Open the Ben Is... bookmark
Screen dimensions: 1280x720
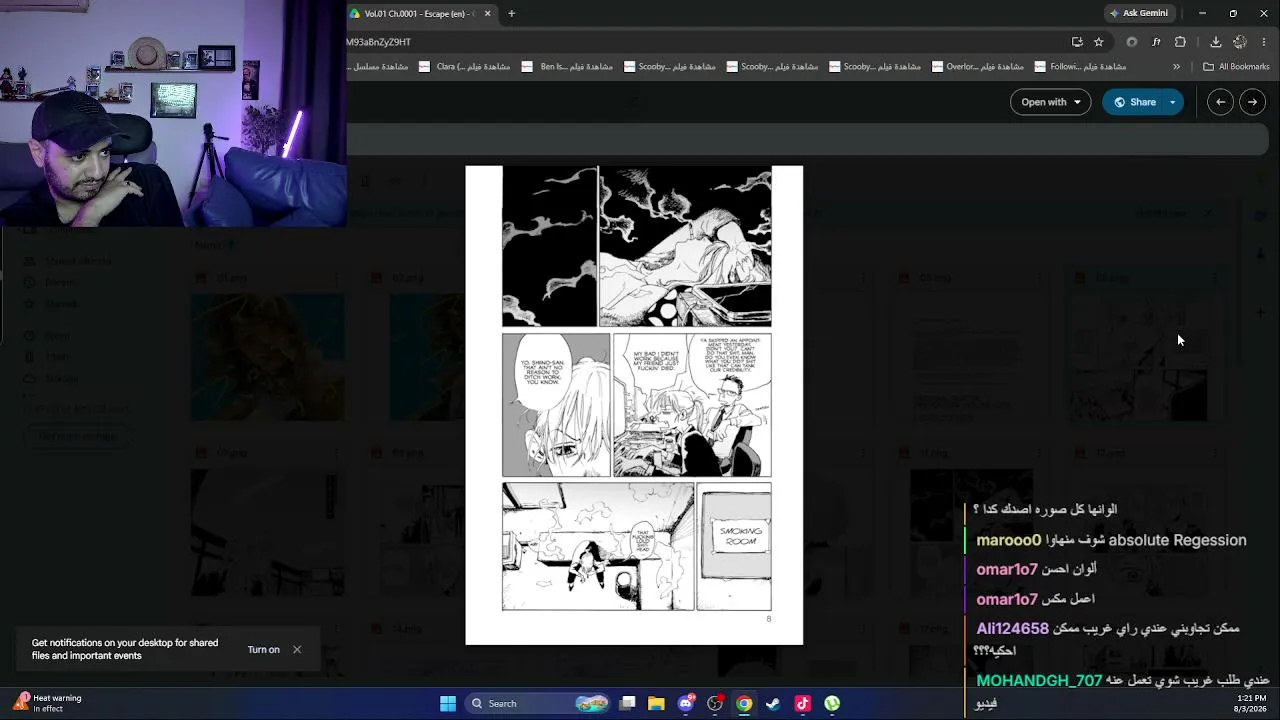[567, 67]
